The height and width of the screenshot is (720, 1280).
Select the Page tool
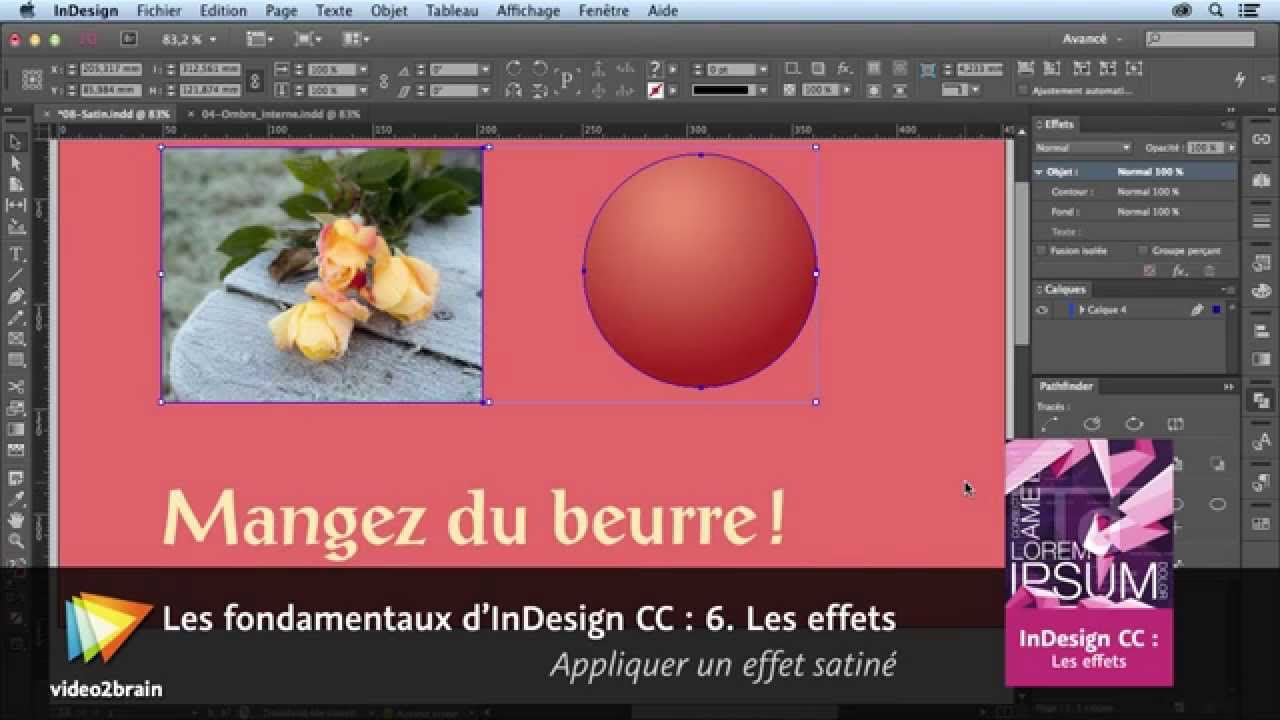point(16,184)
